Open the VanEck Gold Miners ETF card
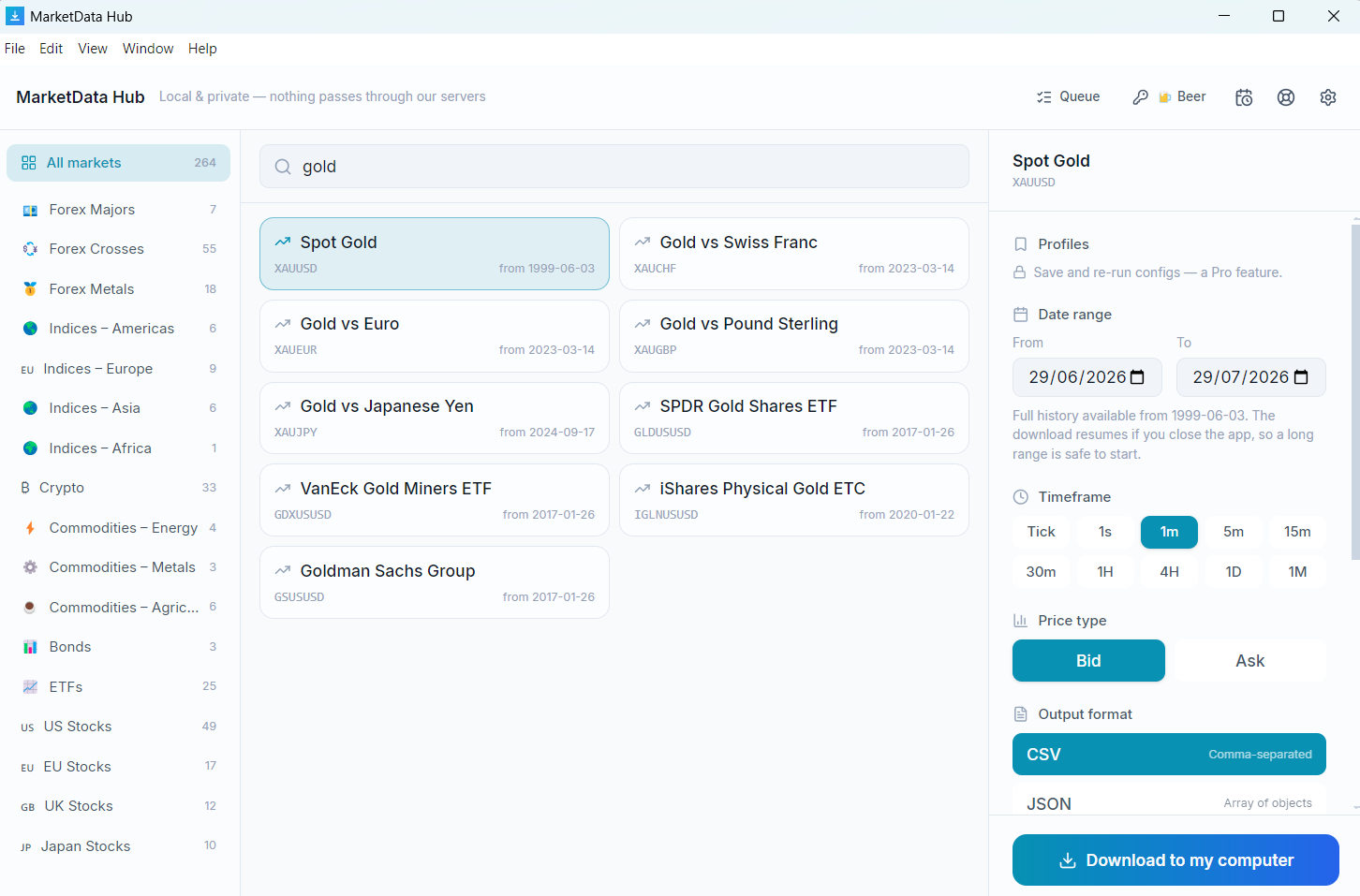1360x896 pixels. point(435,500)
